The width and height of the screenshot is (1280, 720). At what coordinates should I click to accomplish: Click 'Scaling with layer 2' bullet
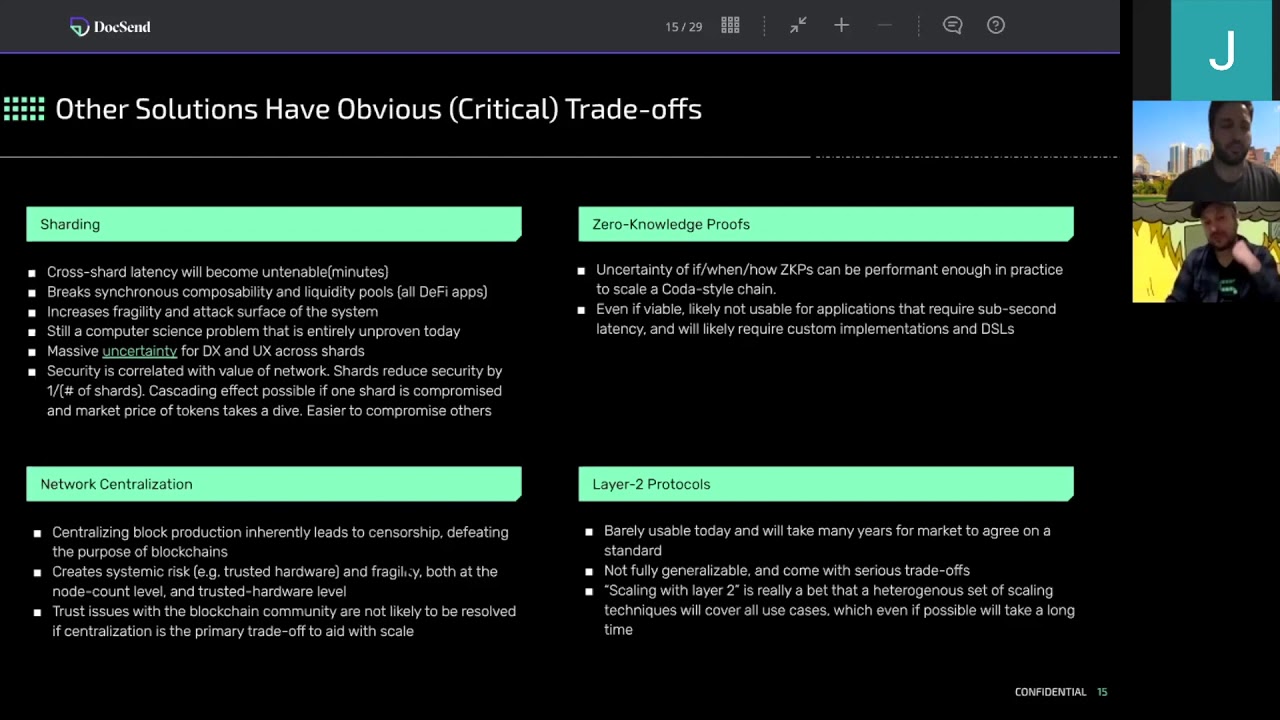(x=839, y=610)
